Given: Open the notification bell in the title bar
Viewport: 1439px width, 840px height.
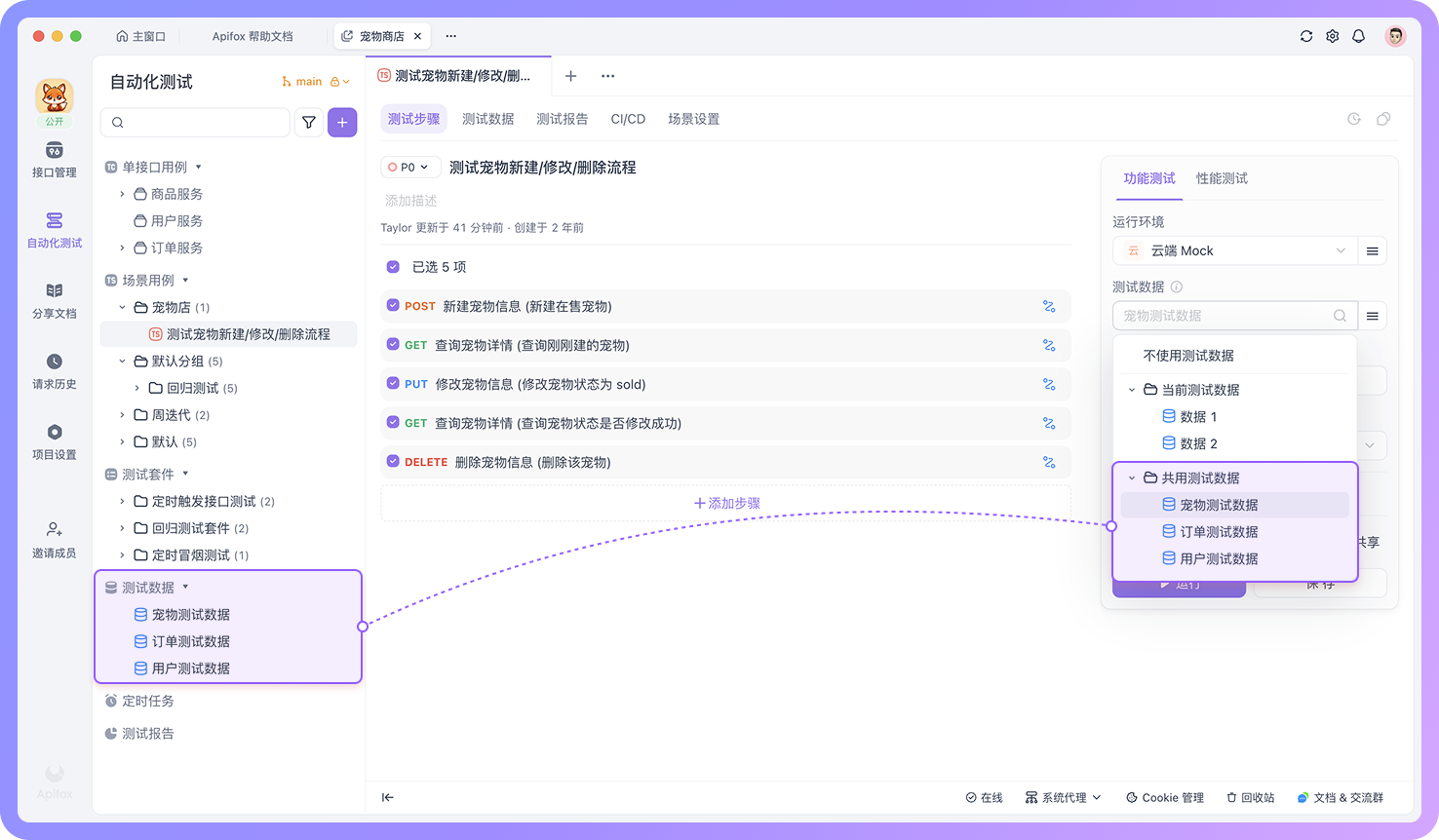Looking at the screenshot, I should pos(1359,35).
